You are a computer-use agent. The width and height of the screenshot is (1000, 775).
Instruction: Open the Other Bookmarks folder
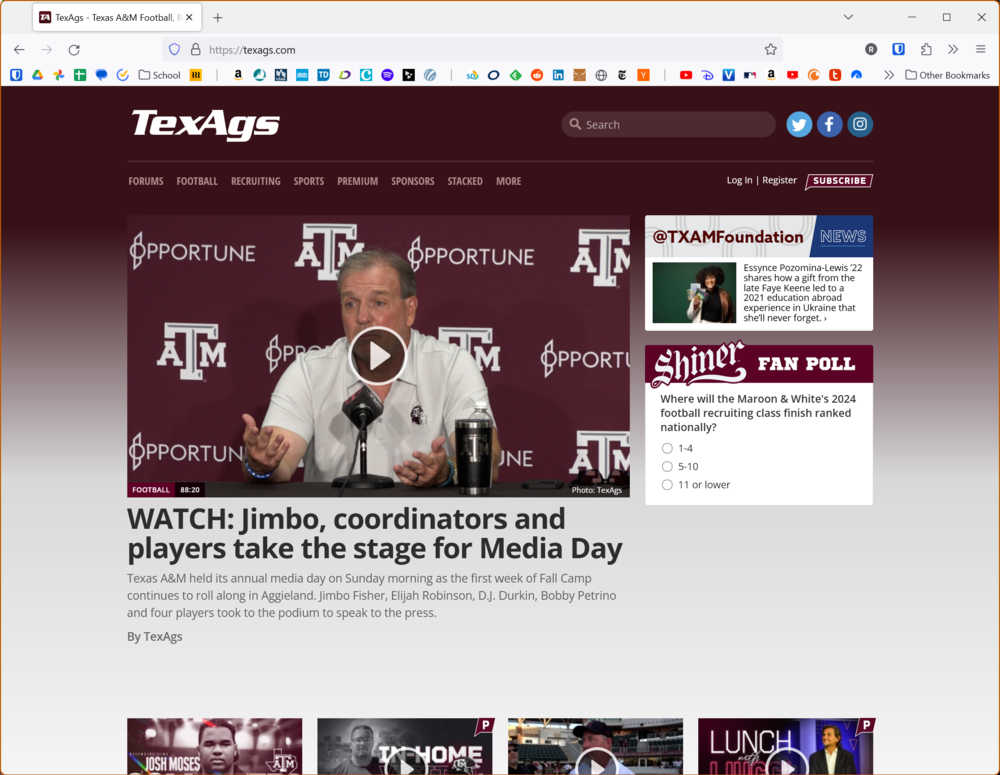tap(946, 75)
